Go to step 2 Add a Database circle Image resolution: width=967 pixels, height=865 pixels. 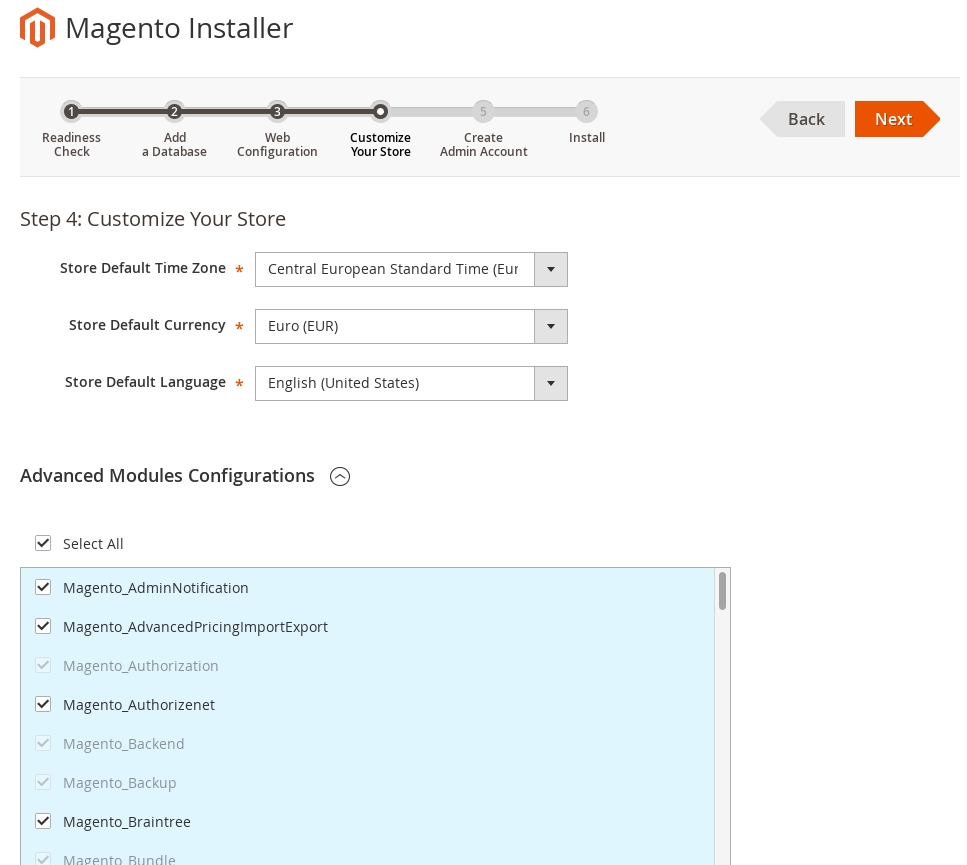[175, 112]
